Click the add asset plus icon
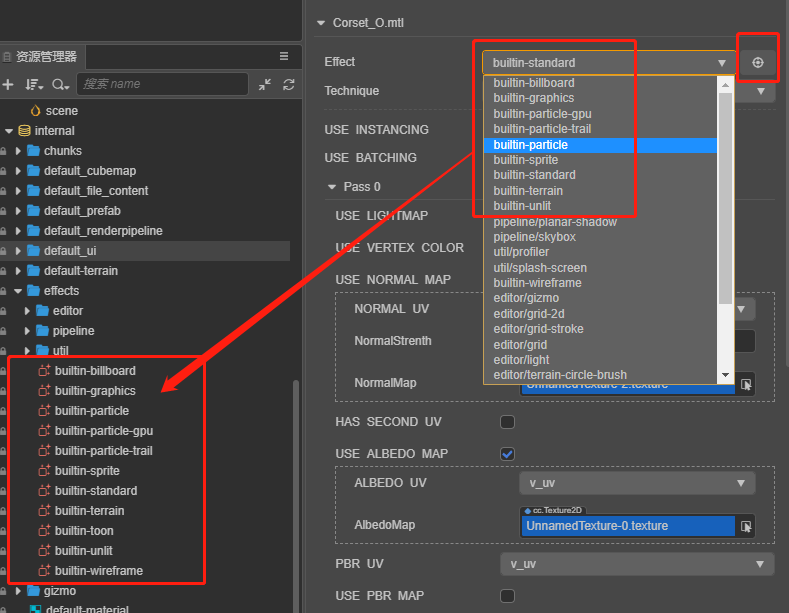This screenshot has width=789, height=613. [x=8, y=85]
